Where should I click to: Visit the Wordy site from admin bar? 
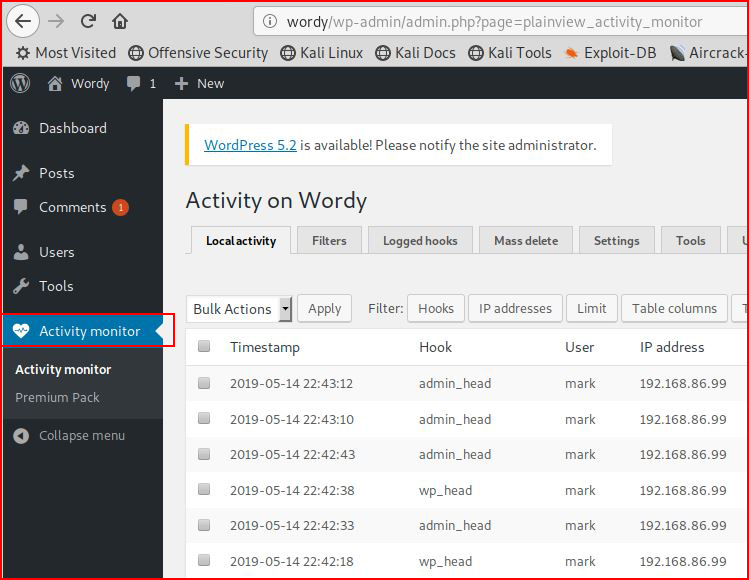[79, 84]
